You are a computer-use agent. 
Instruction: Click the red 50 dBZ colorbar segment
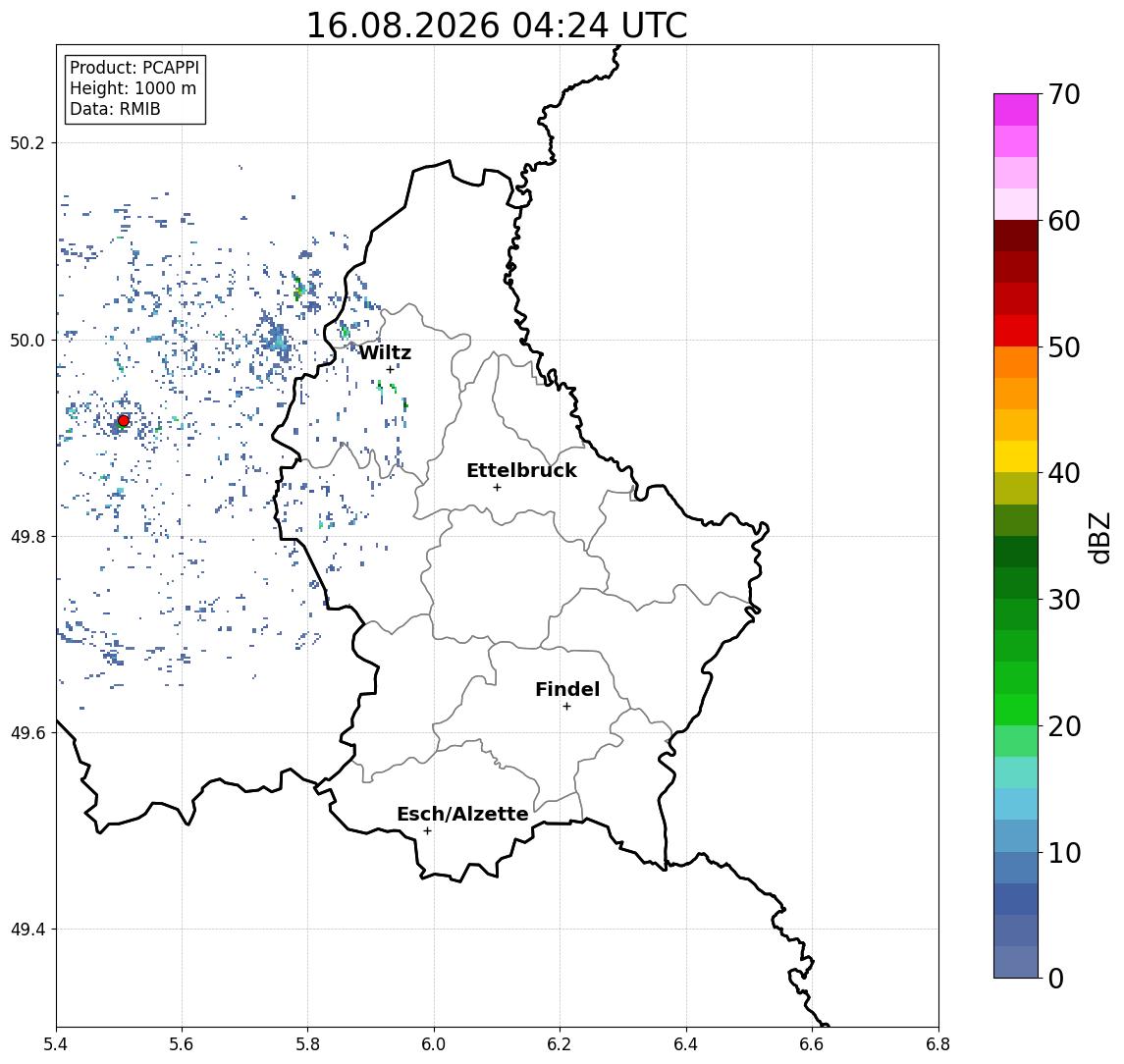1016,331
